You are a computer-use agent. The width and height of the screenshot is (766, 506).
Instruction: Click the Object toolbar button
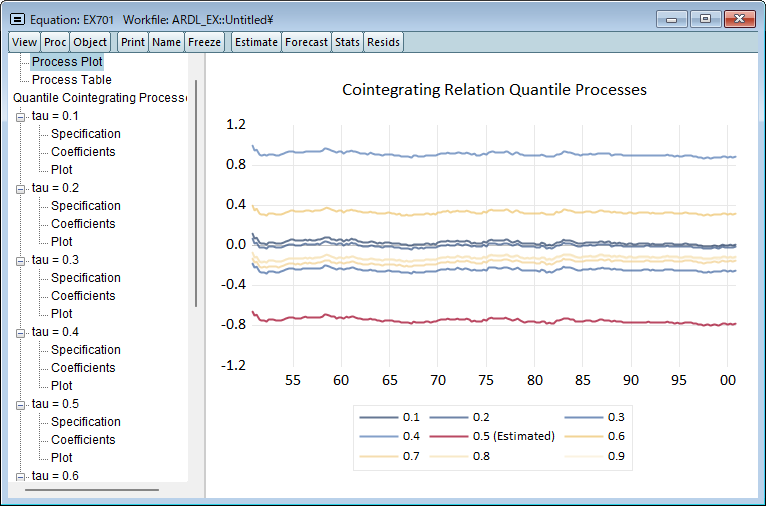pyautogui.click(x=90, y=42)
